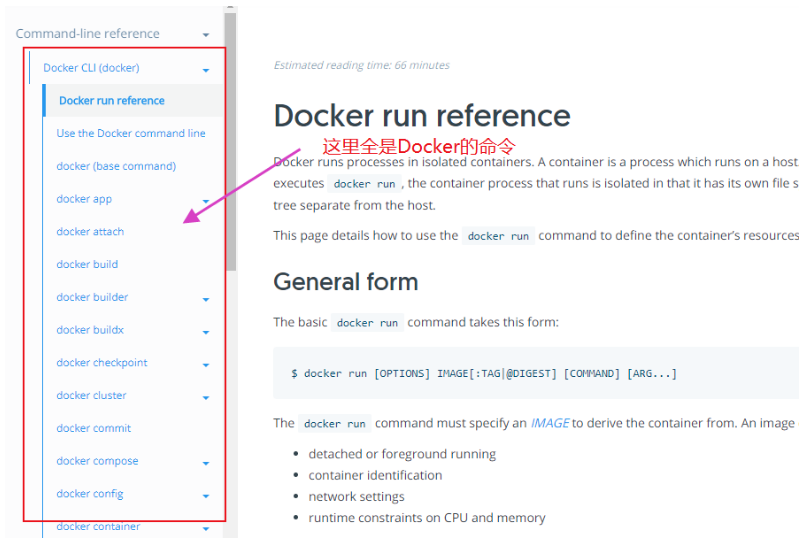Expand the docker checkpoint submenu arrow

click(x=206, y=365)
